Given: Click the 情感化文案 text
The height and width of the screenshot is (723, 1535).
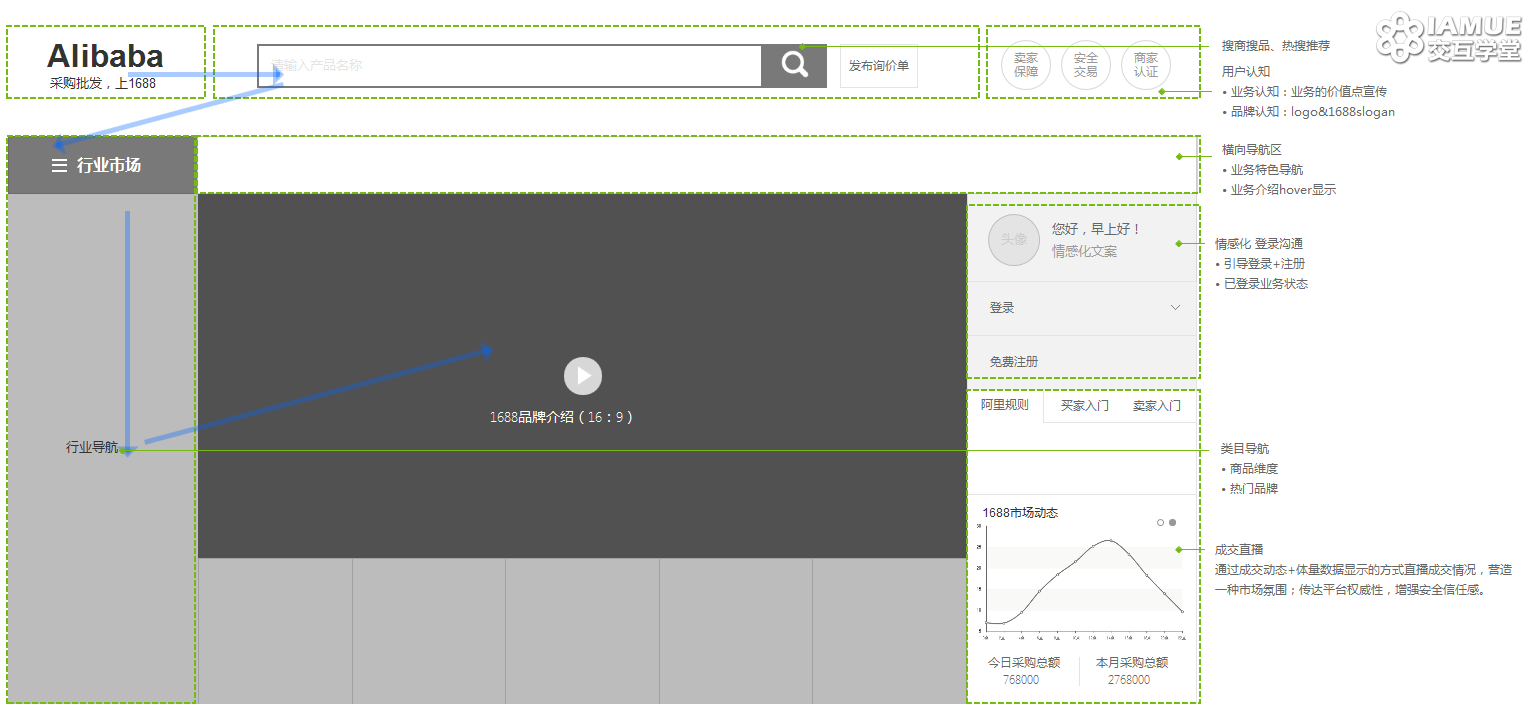Looking at the screenshot, I should [1084, 252].
